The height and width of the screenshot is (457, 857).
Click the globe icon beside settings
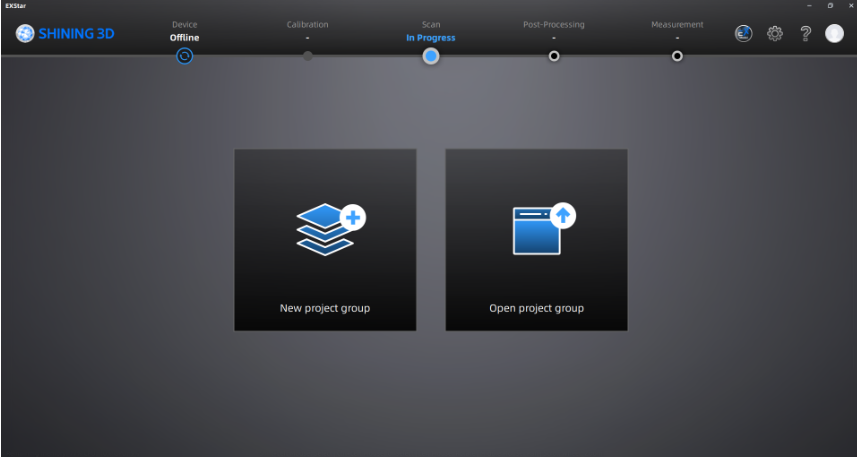[744, 33]
